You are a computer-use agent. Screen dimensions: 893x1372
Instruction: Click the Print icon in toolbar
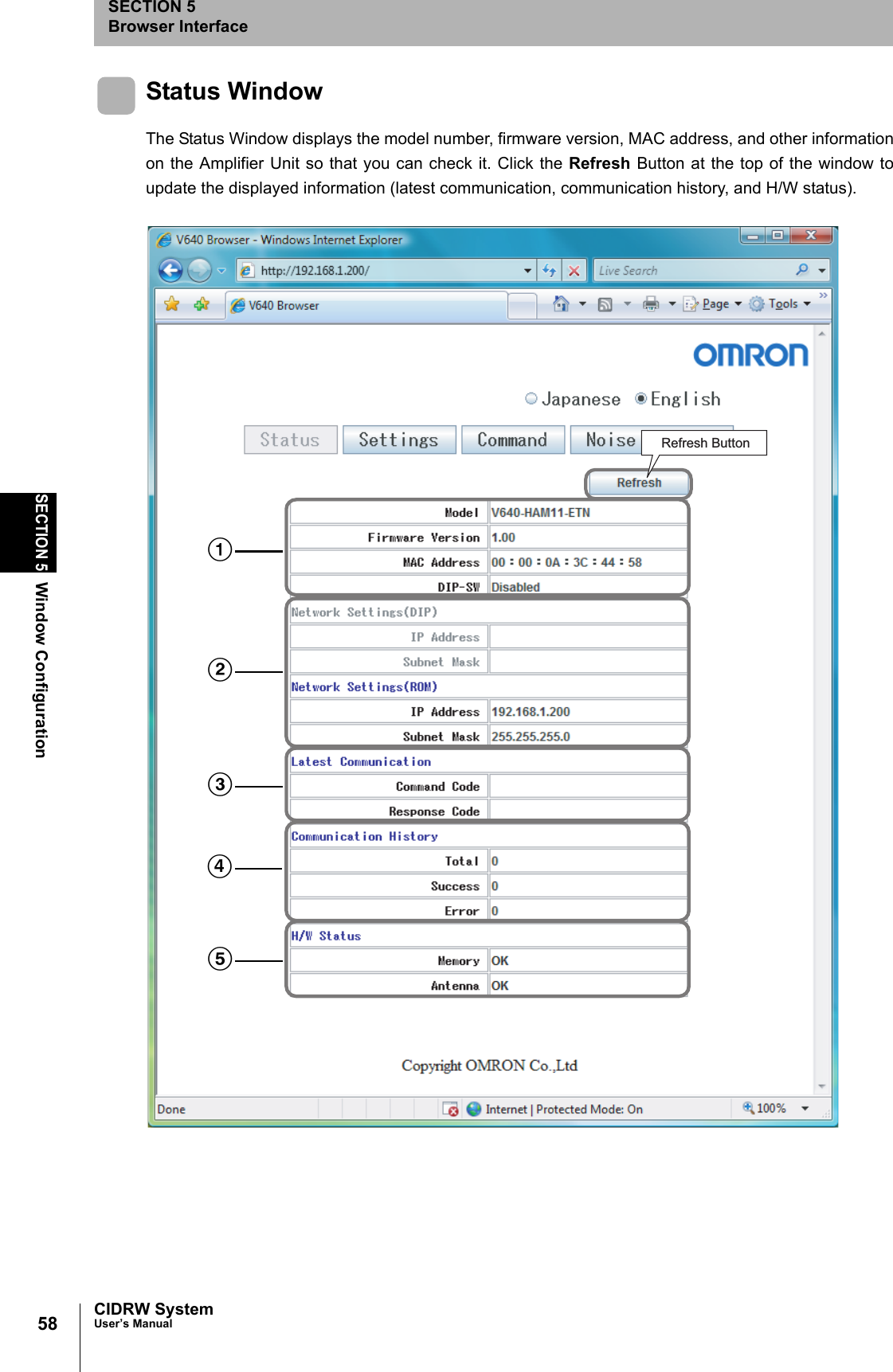[x=651, y=304]
